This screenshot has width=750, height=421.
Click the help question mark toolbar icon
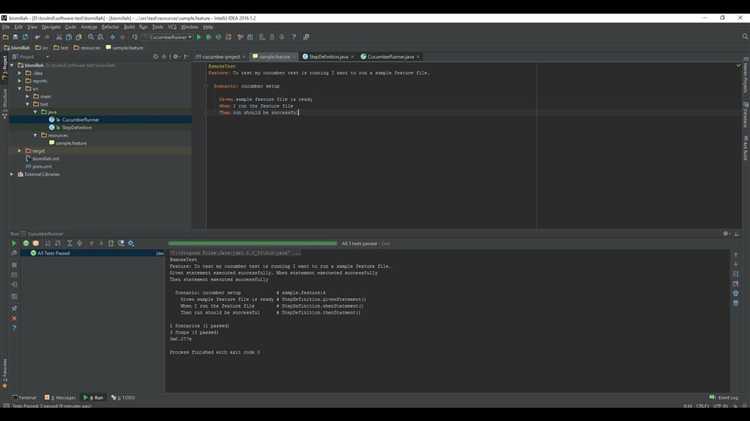[294, 37]
